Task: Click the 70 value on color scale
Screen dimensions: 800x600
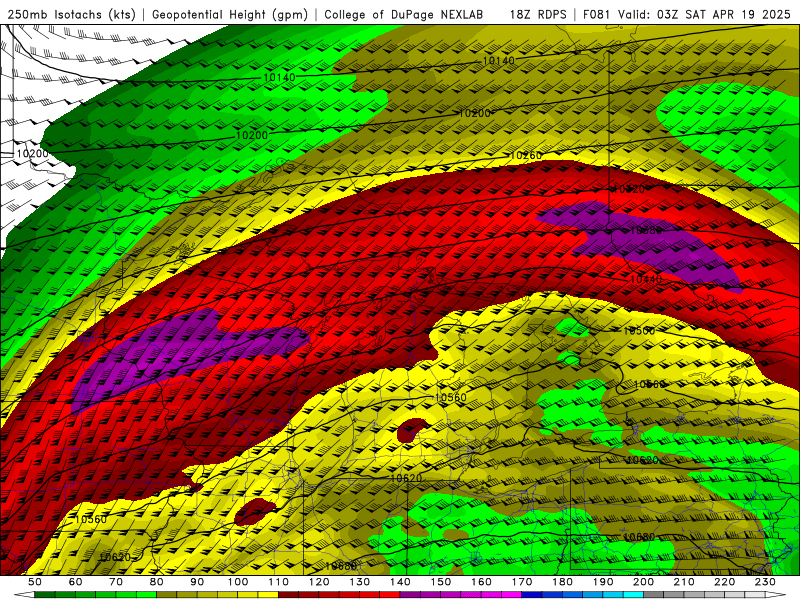Action: click(116, 582)
